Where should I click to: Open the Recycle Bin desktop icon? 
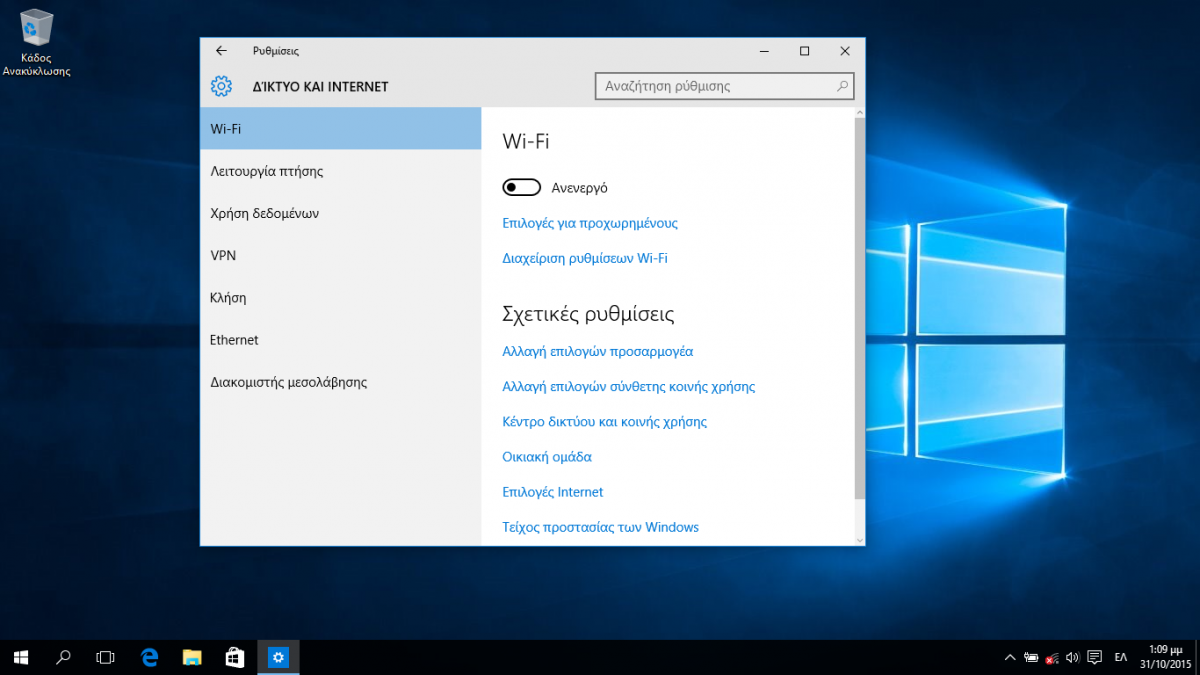pos(37,43)
